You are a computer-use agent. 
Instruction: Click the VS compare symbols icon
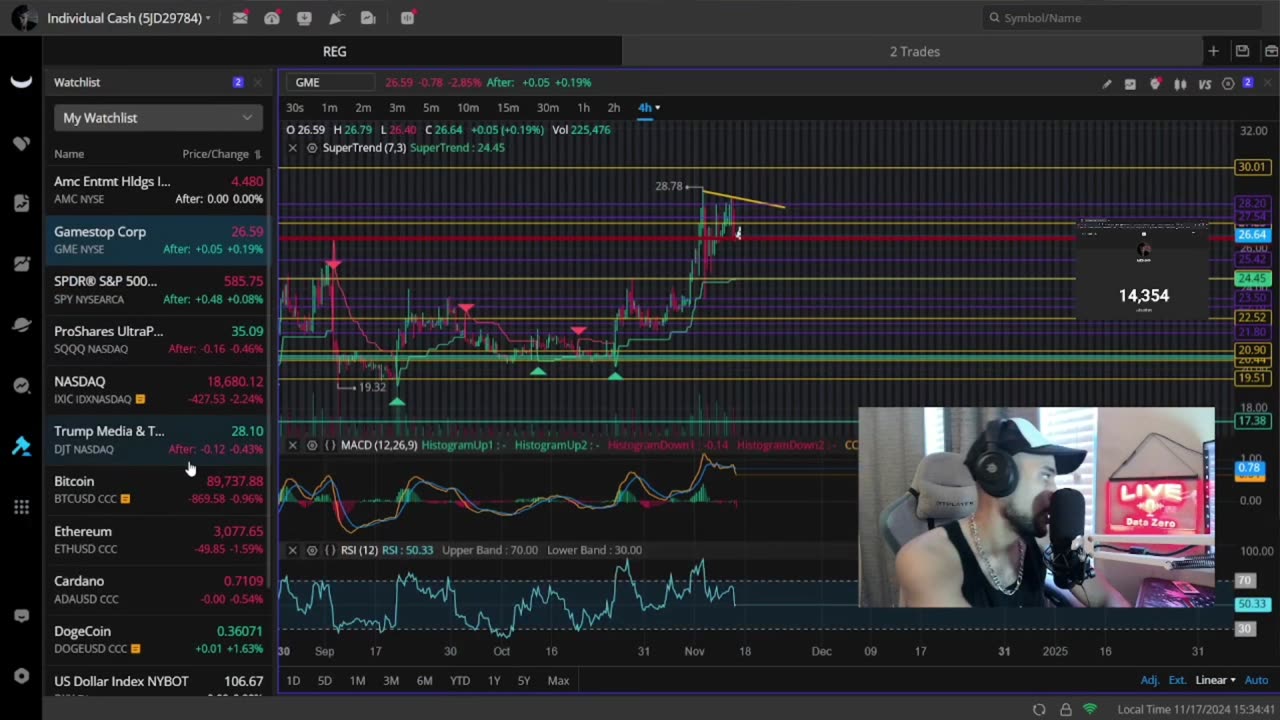(1205, 84)
